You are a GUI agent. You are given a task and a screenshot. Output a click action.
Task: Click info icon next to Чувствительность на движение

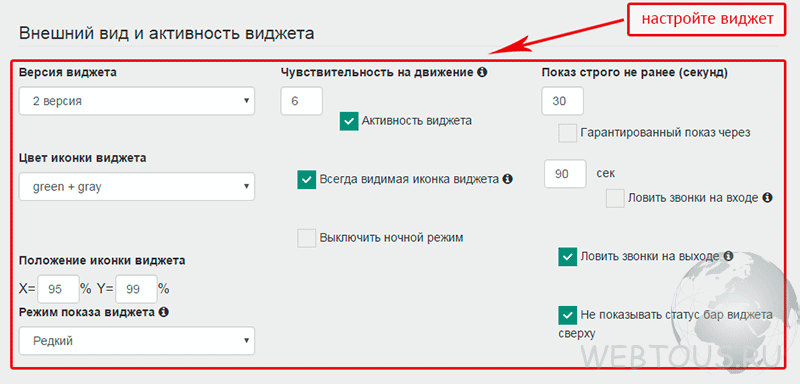482,72
